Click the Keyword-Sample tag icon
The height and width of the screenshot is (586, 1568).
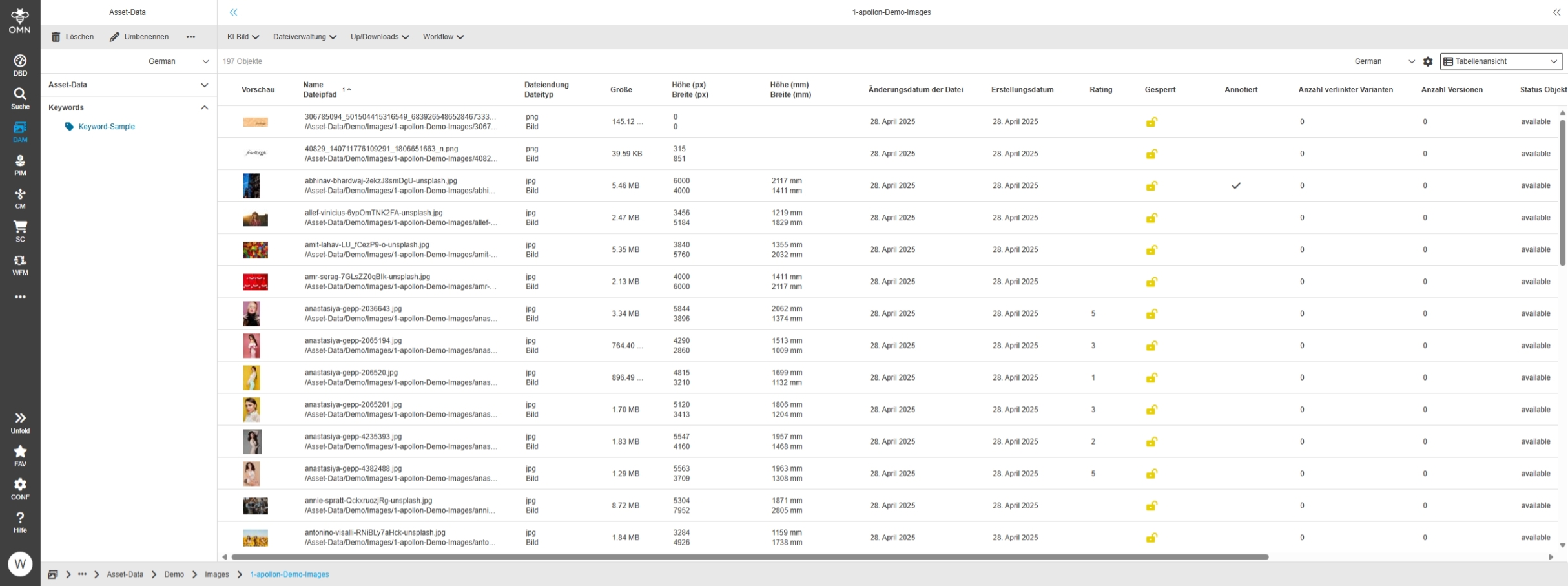click(69, 127)
